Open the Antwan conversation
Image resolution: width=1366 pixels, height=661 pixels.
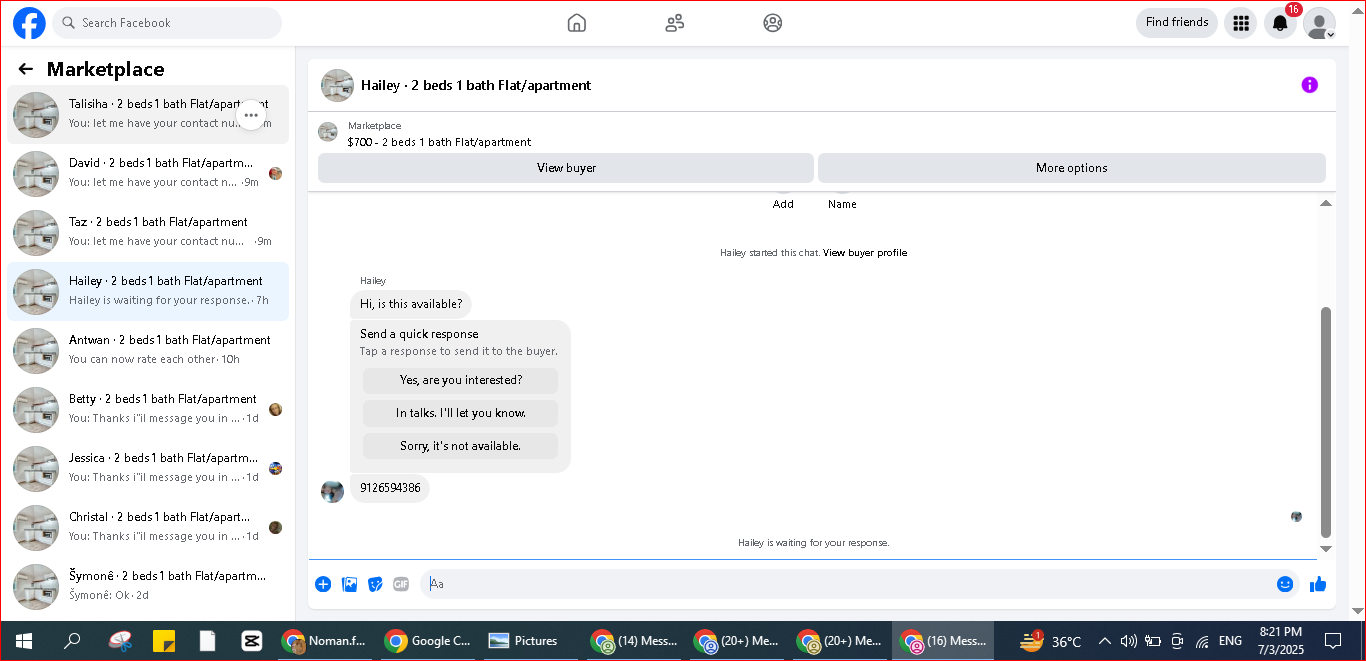click(x=148, y=351)
